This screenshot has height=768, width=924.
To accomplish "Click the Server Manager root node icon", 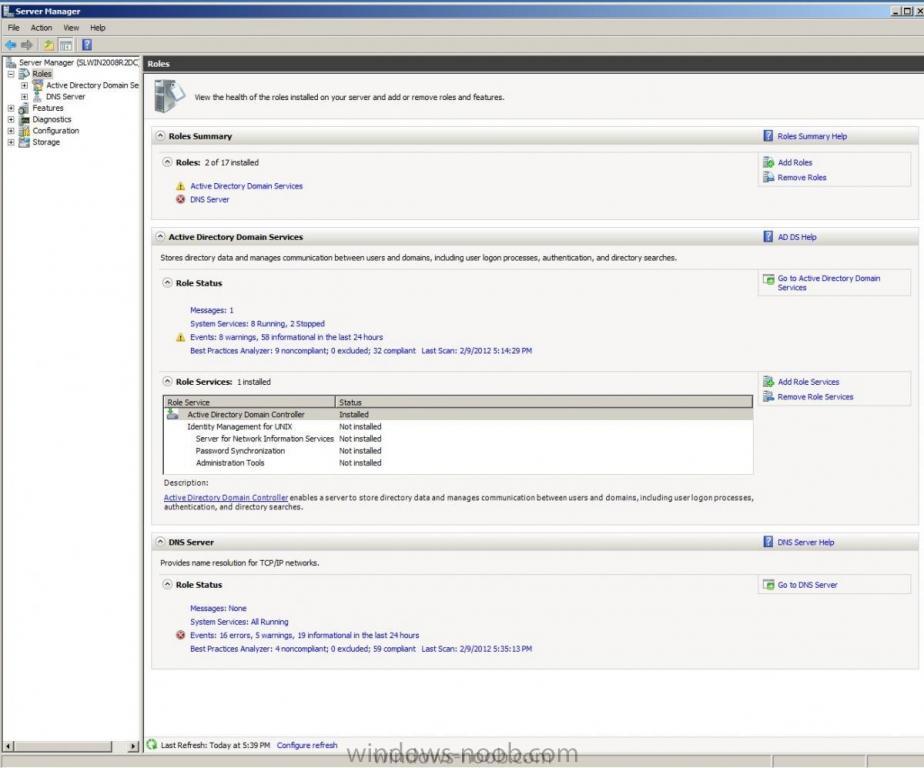I will [x=11, y=62].
